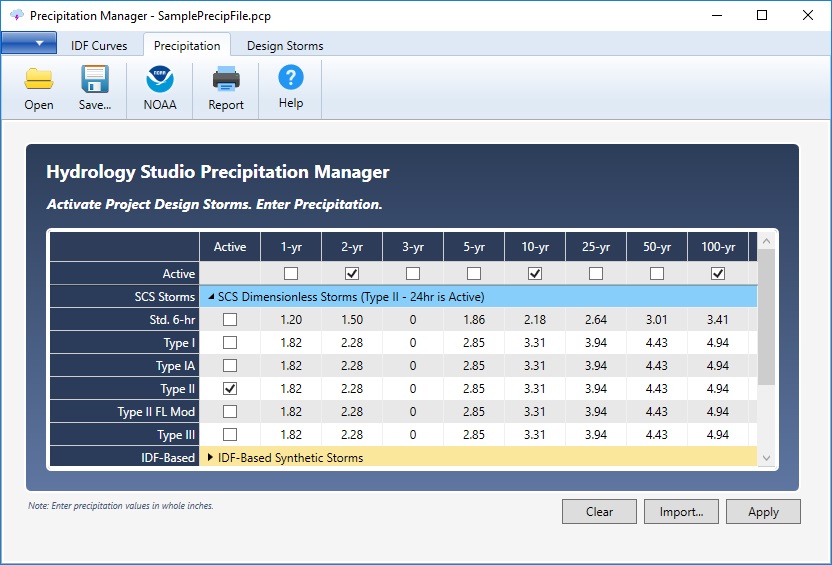This screenshot has width=832, height=565.
Task: Enable the 5-yr active checkbox
Action: point(474,273)
